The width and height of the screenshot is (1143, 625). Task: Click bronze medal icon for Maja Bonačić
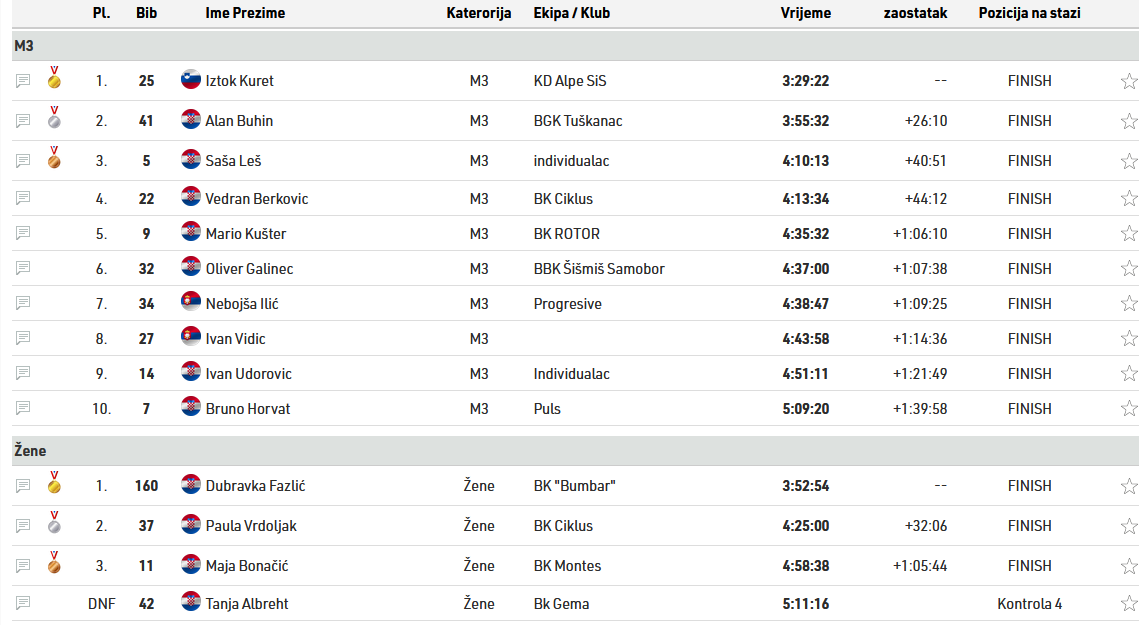(x=54, y=565)
